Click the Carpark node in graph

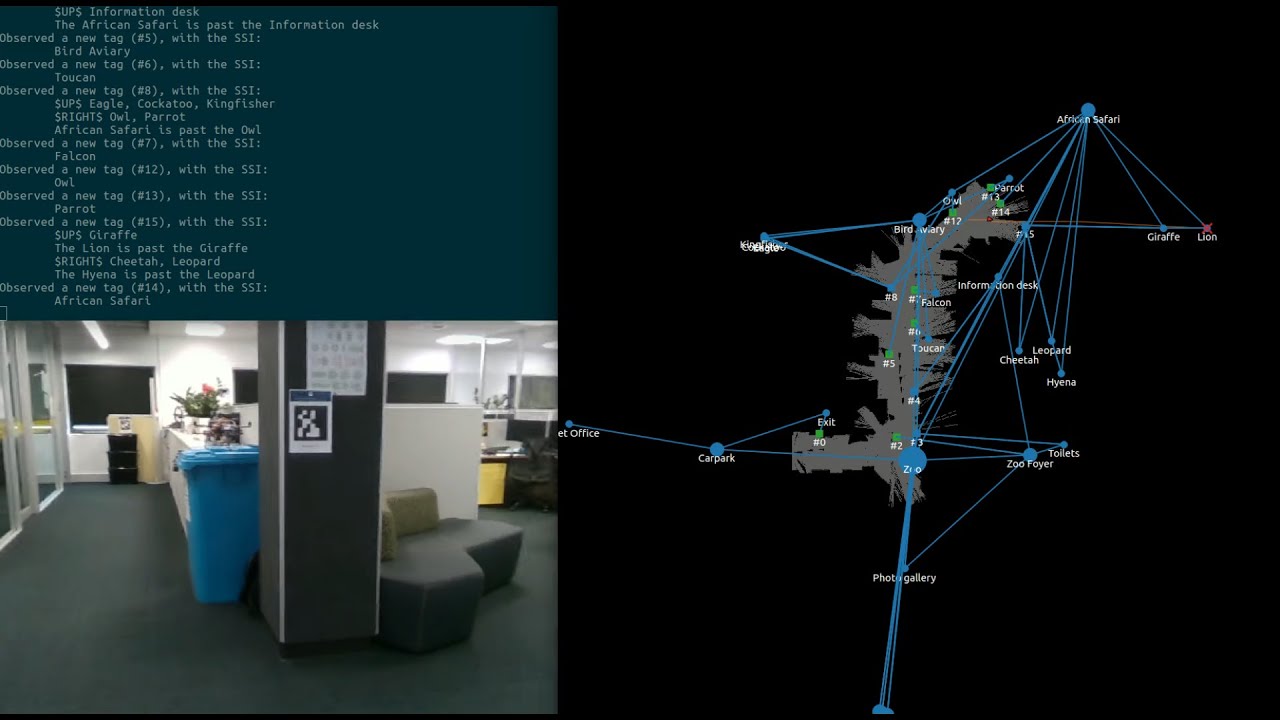pos(716,449)
